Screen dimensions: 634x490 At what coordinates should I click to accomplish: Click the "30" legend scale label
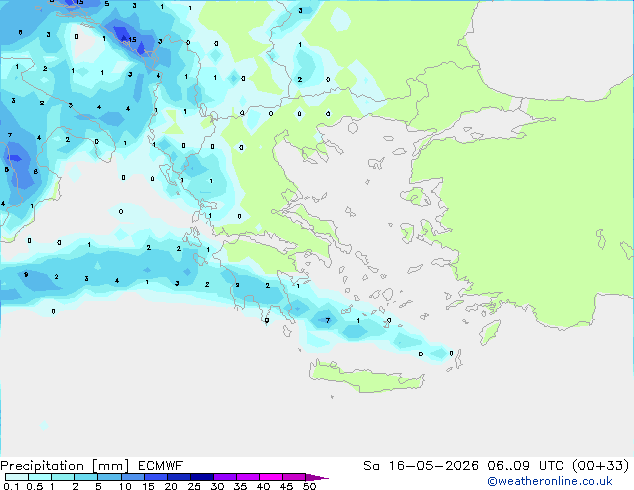(217, 486)
